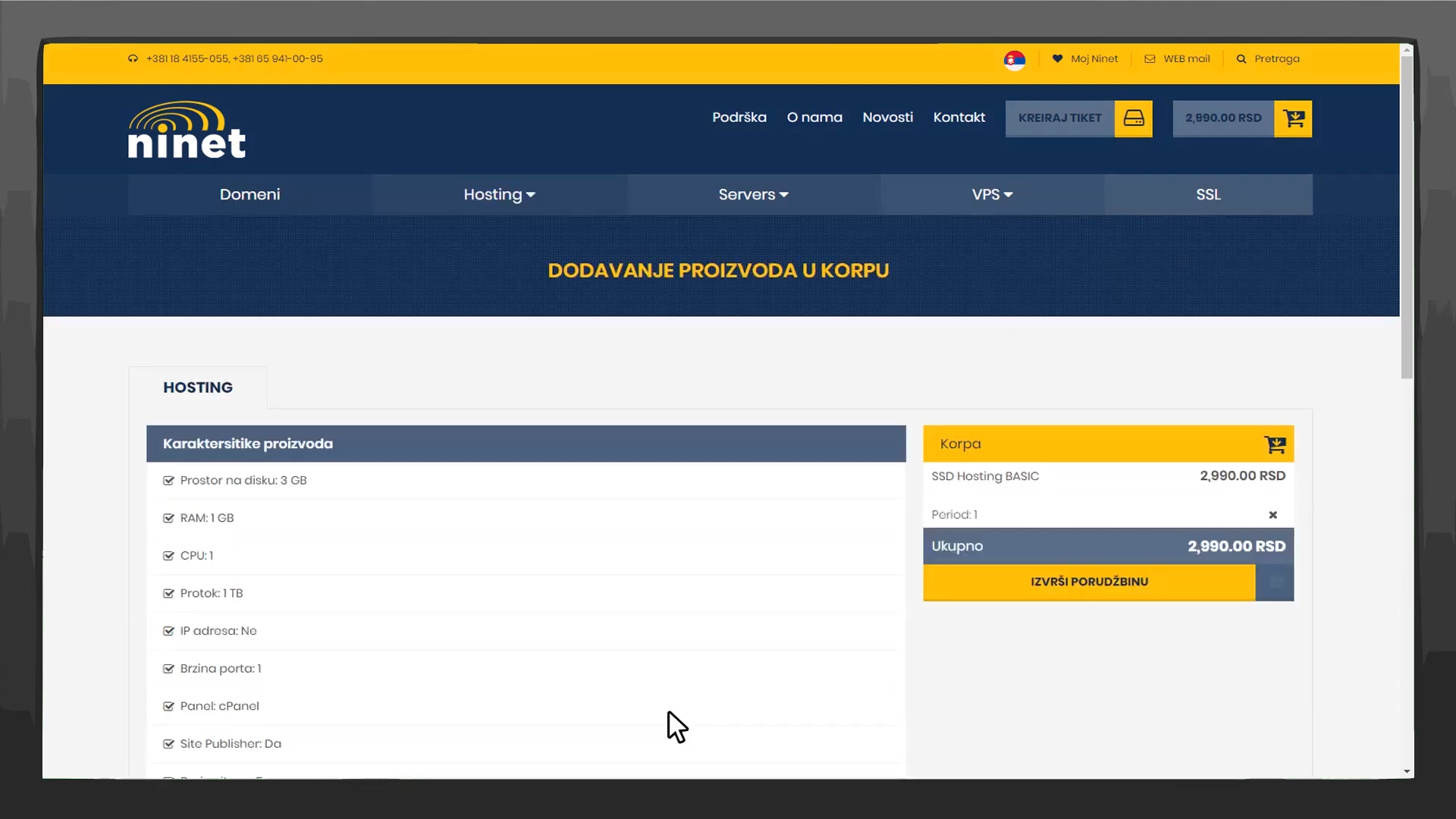Screen dimensions: 1456x819
Task: Click check icon beside Protok: 1 TB
Action: (x=168, y=593)
